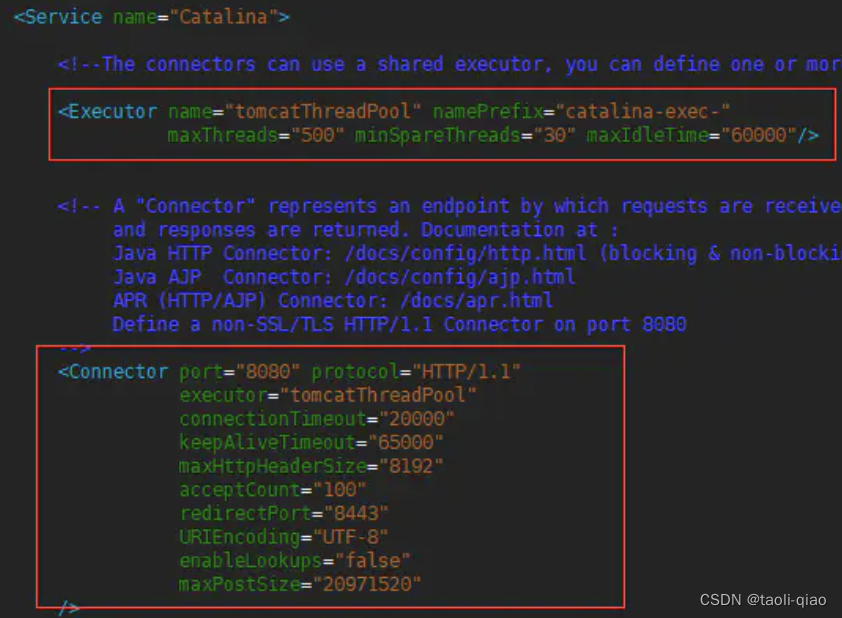This screenshot has width=842, height=618.
Task: Click the acceptCount="100" line
Action: tap(273, 490)
